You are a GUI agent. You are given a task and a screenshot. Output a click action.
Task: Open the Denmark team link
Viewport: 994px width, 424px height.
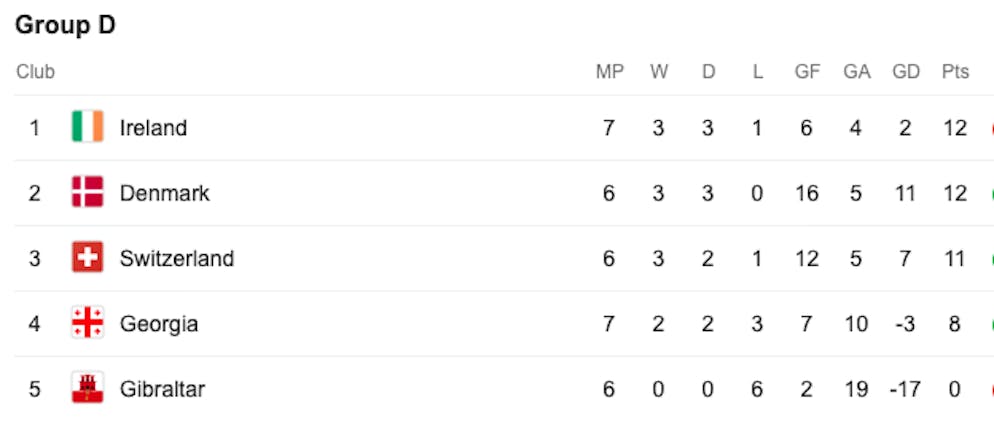[164, 193]
